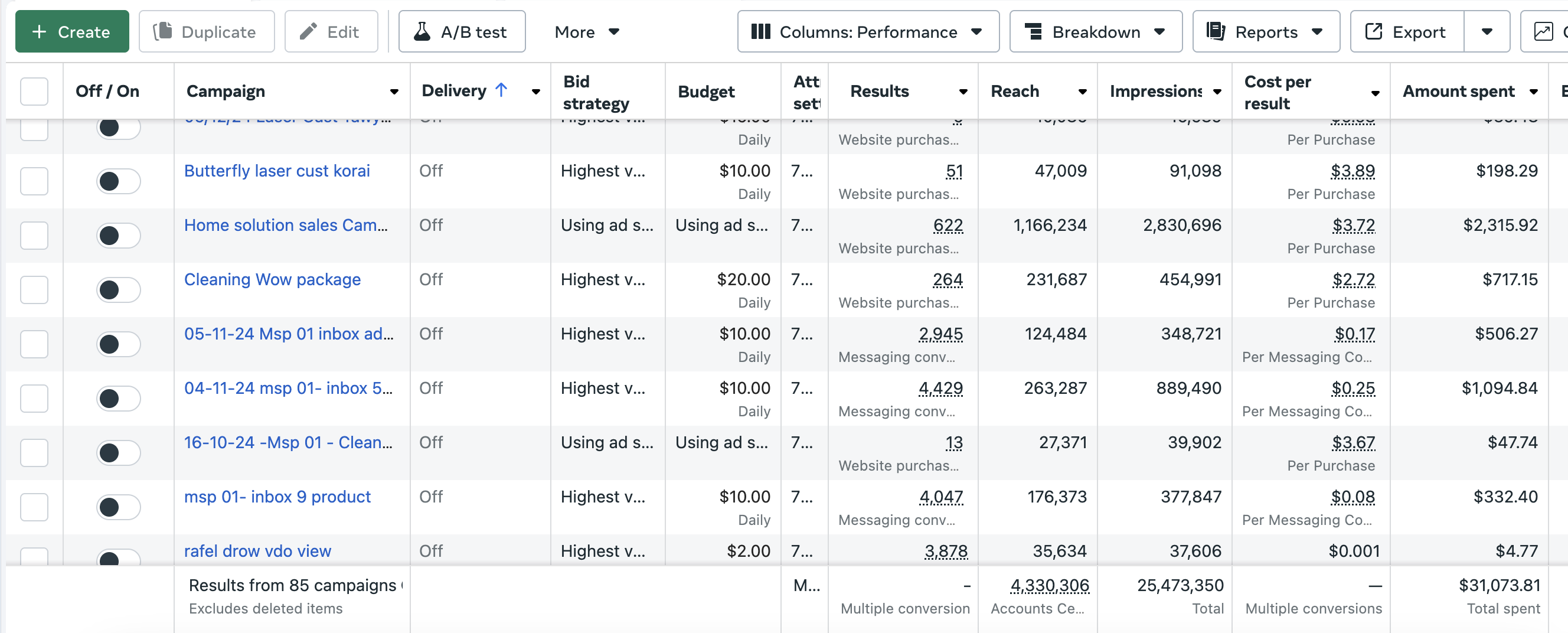Viewport: 1568px width, 633px height.
Task: Enable the Cleaning Wow package campaign switch
Action: pyautogui.click(x=118, y=291)
